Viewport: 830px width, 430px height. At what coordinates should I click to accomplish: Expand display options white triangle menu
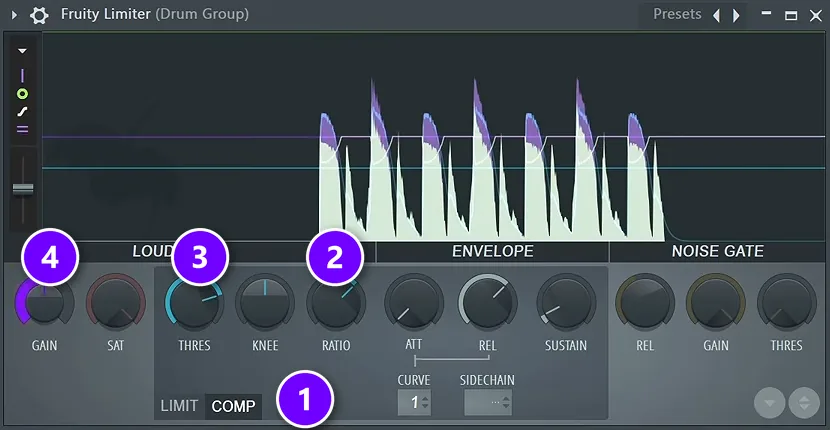(22, 51)
